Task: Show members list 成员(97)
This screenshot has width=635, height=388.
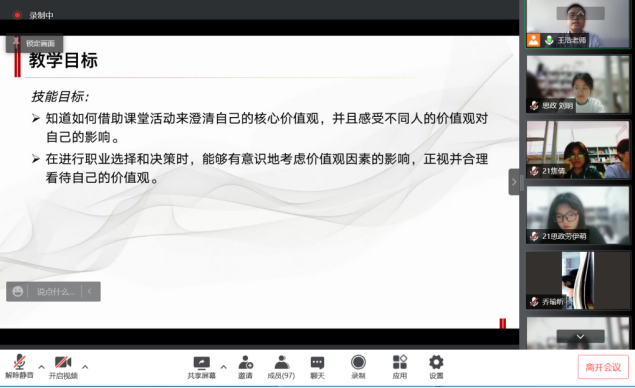Action: (281, 367)
